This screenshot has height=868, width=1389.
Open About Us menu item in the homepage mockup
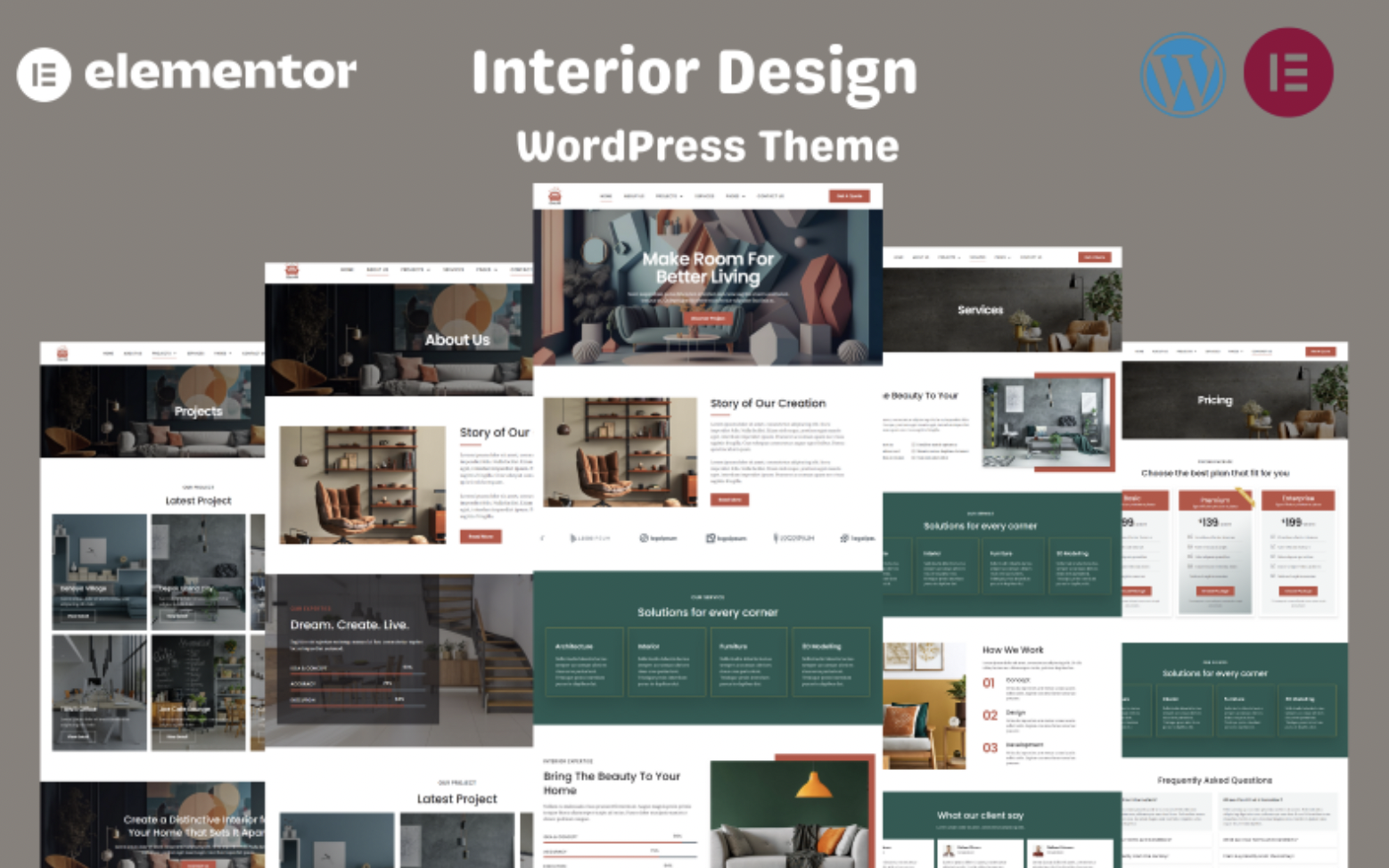pyautogui.click(x=634, y=196)
